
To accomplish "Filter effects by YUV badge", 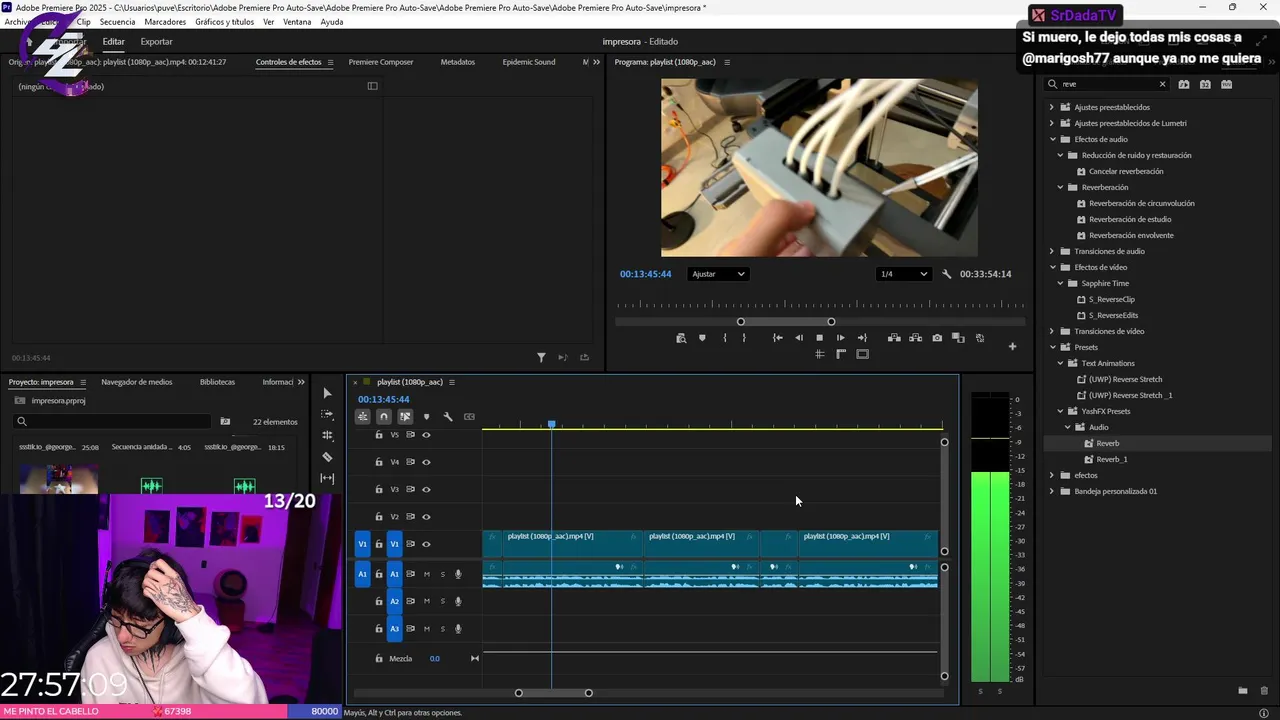I will tap(1227, 85).
